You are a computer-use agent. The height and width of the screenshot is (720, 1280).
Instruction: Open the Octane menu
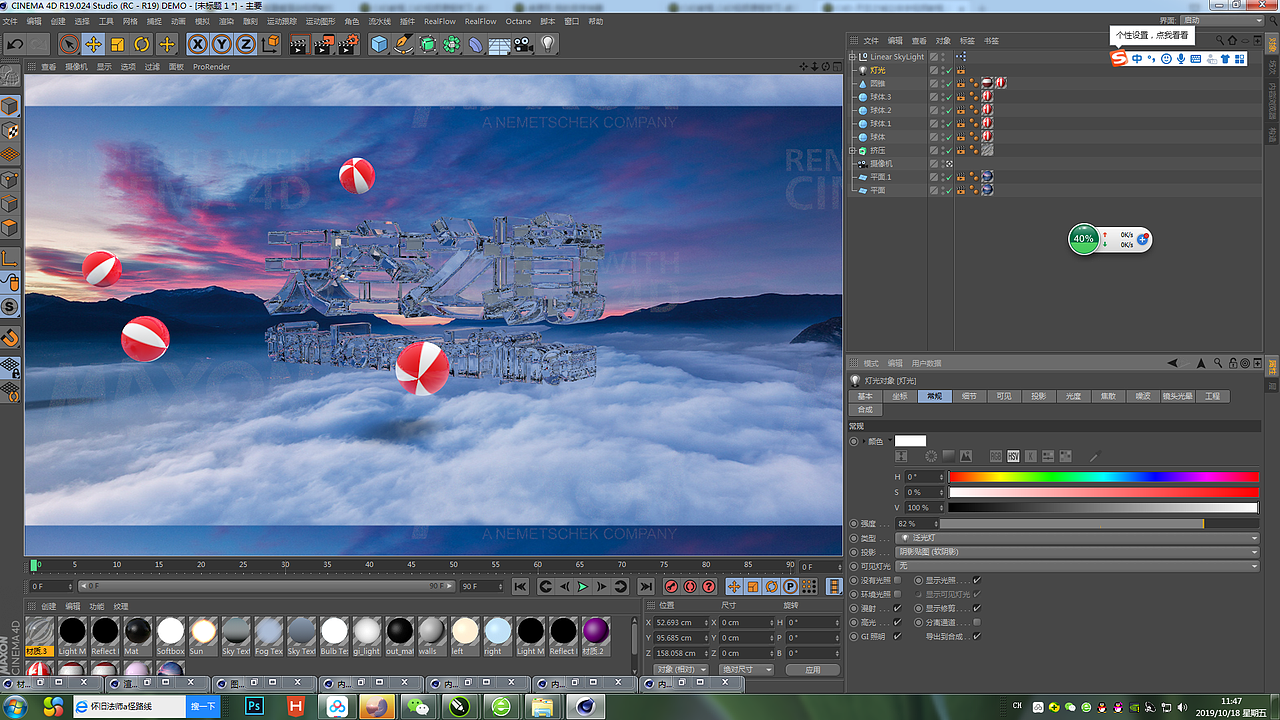click(518, 21)
